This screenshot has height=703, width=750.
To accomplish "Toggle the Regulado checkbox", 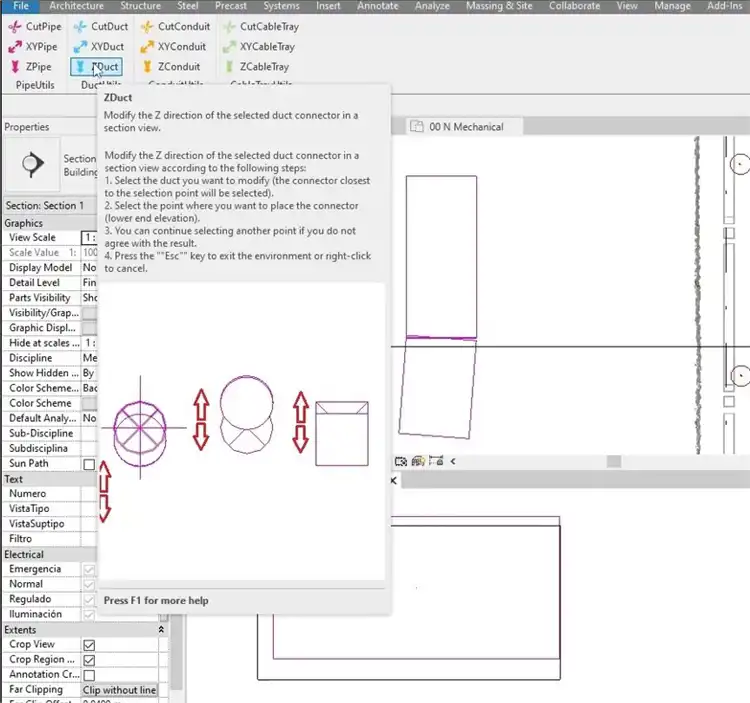I will (x=89, y=600).
